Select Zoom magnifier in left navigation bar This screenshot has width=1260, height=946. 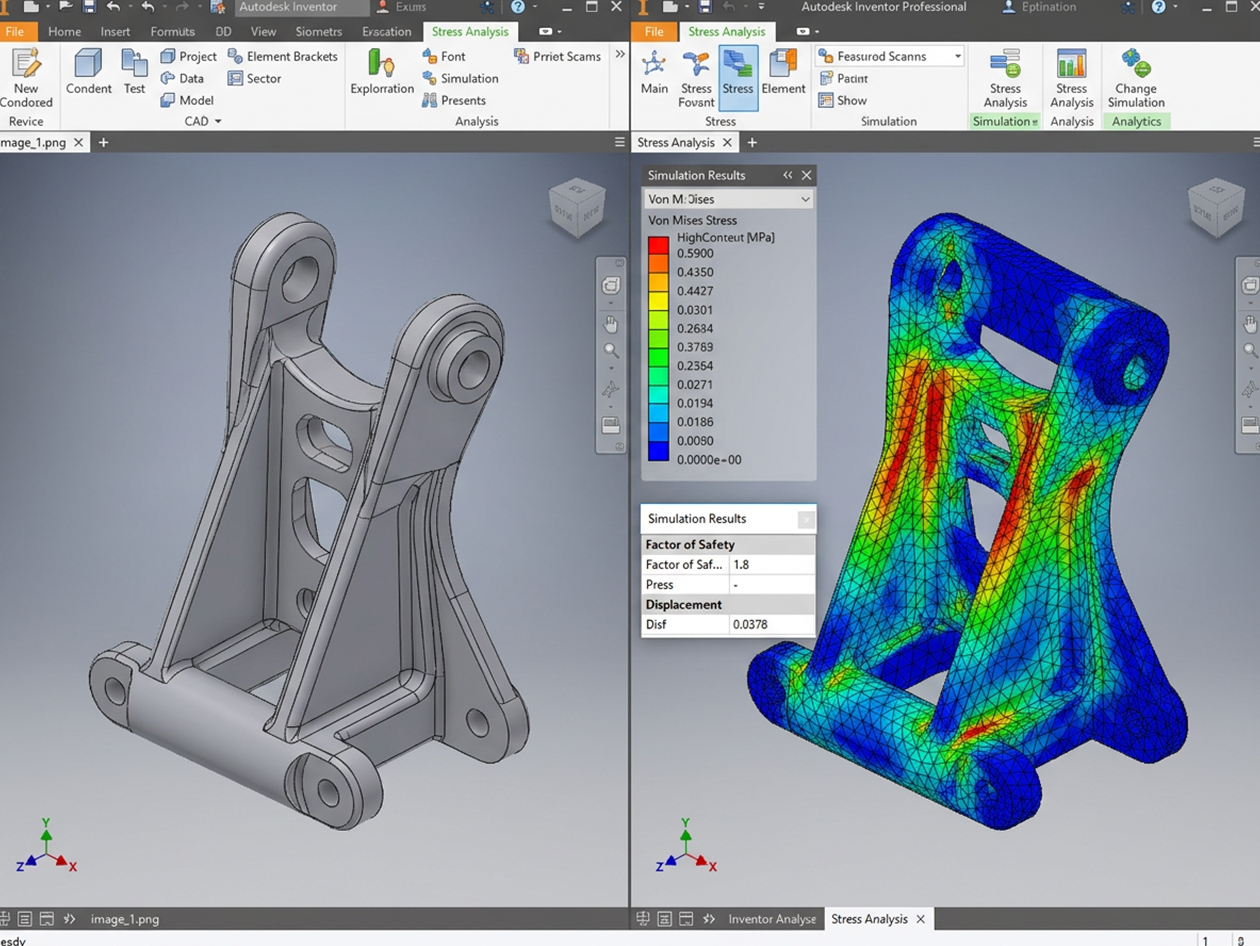point(610,351)
